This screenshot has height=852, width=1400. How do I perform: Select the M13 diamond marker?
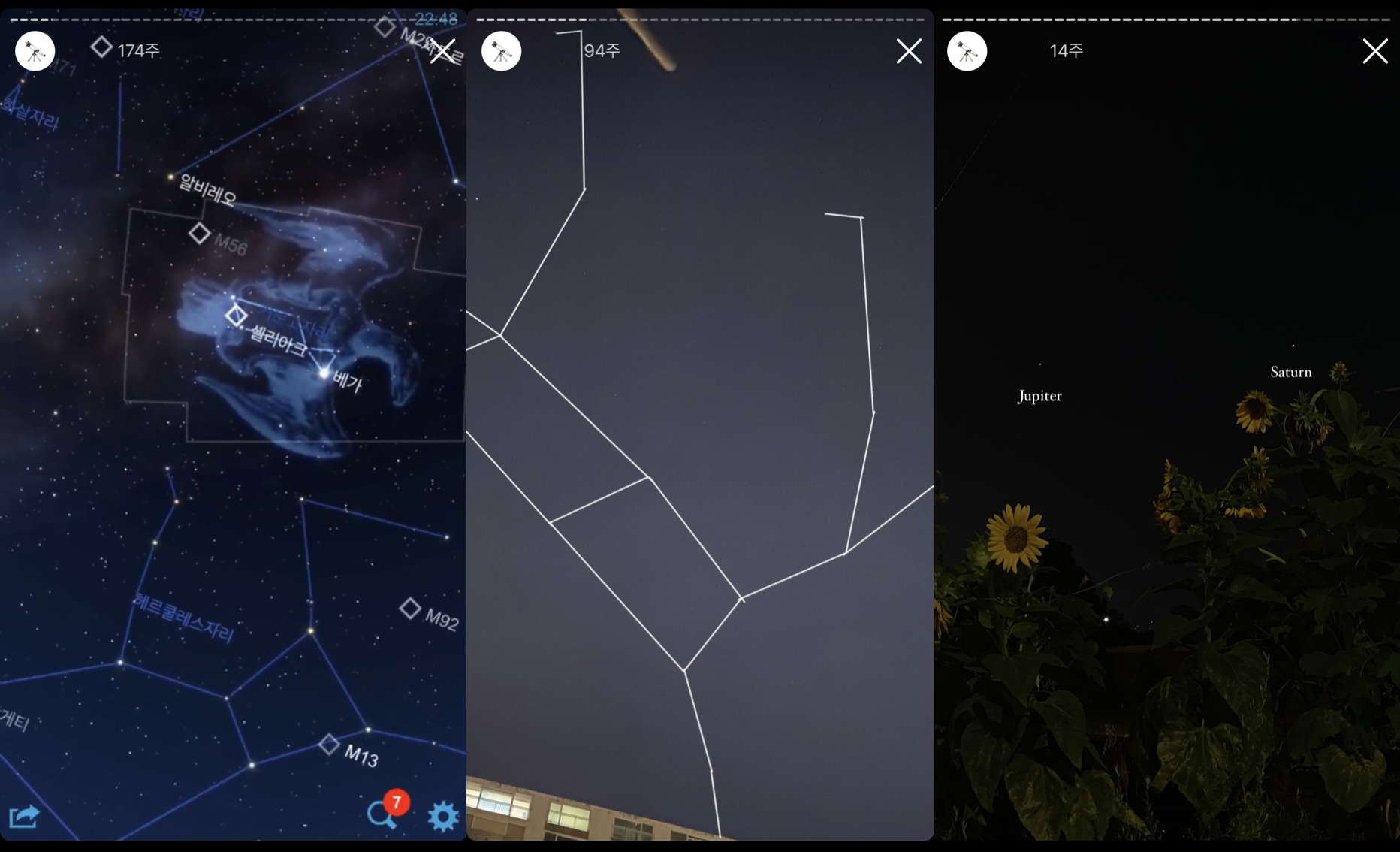329,745
